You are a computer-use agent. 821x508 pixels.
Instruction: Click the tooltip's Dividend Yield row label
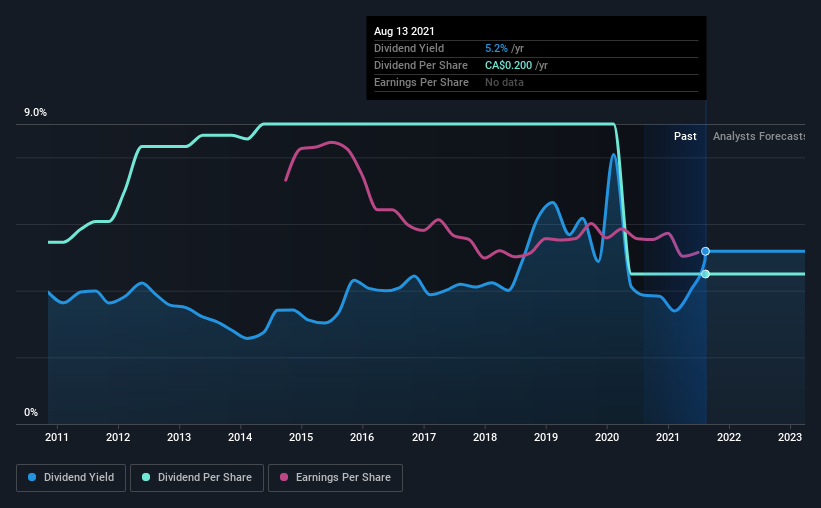pos(409,48)
